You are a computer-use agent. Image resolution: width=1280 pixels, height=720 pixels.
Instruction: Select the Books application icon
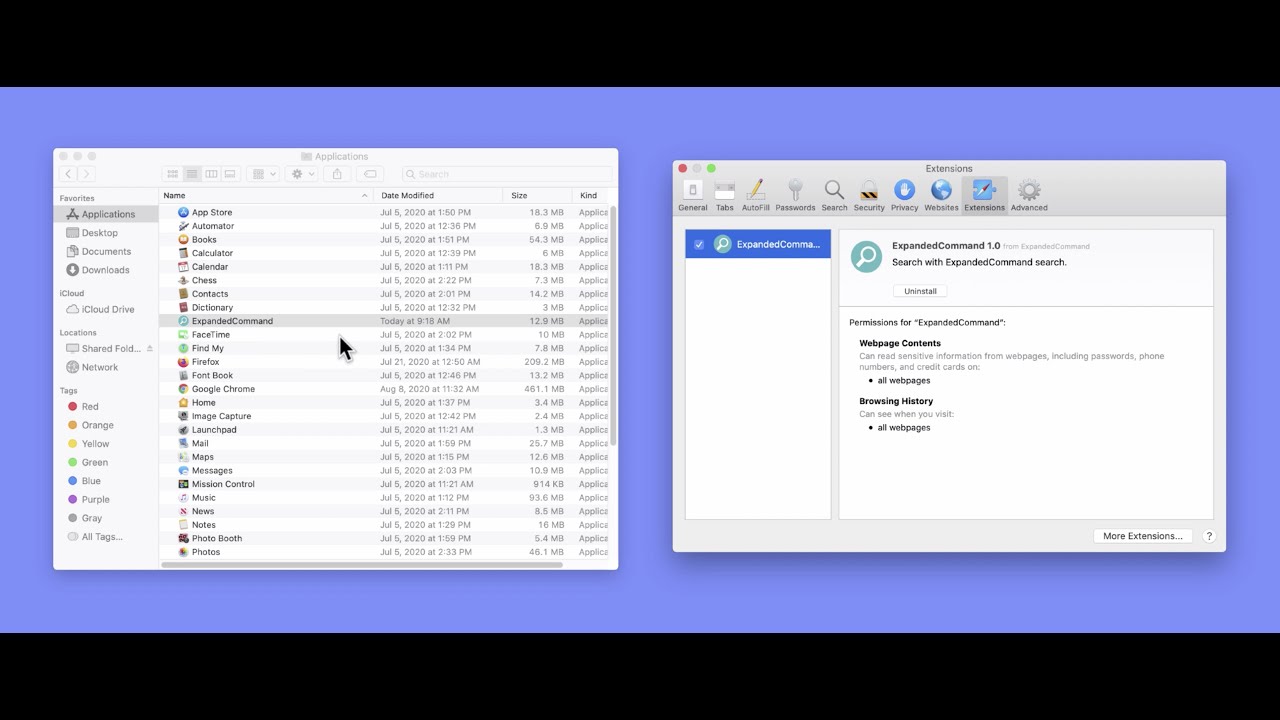pos(183,240)
